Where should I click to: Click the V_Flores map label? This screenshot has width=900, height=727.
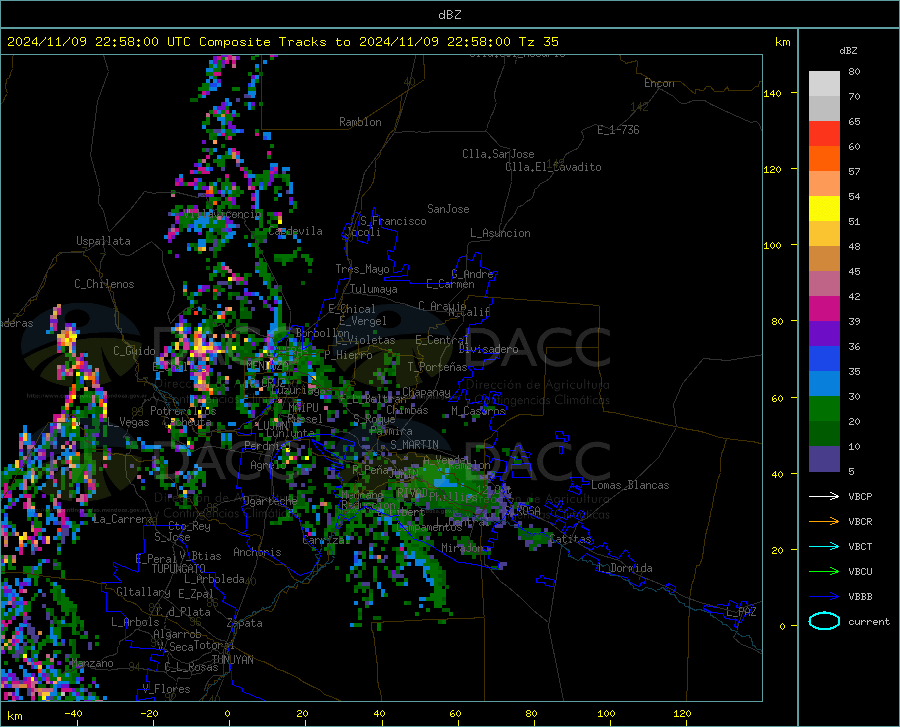click(166, 689)
